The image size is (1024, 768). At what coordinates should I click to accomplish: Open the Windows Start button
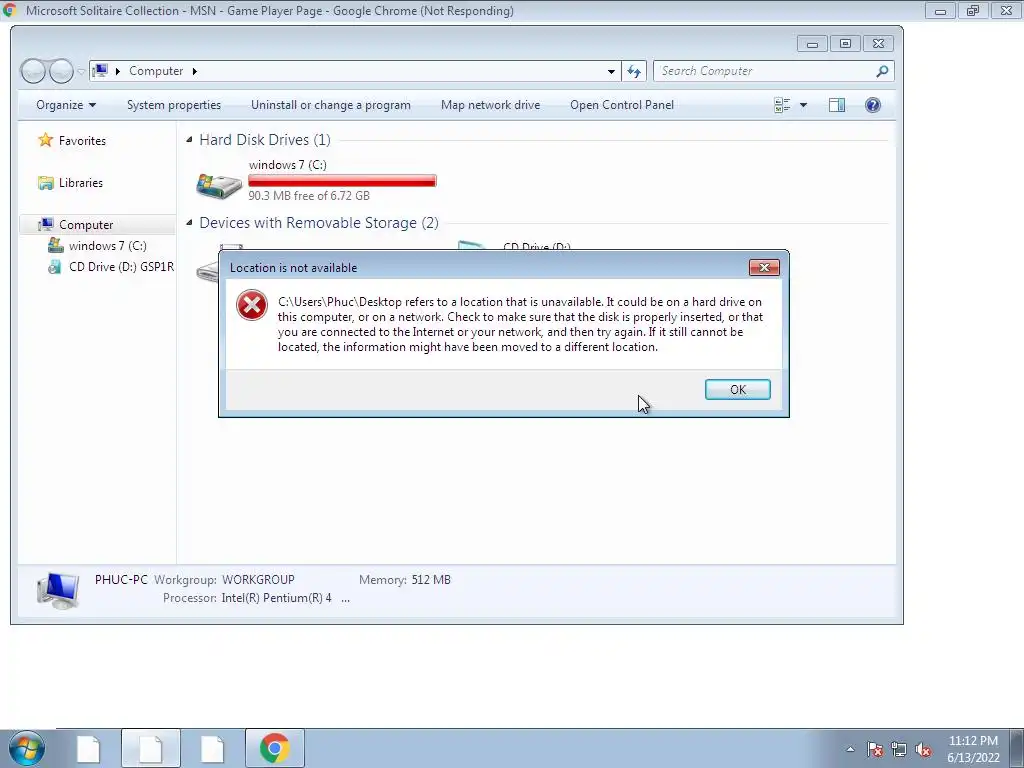coord(25,748)
